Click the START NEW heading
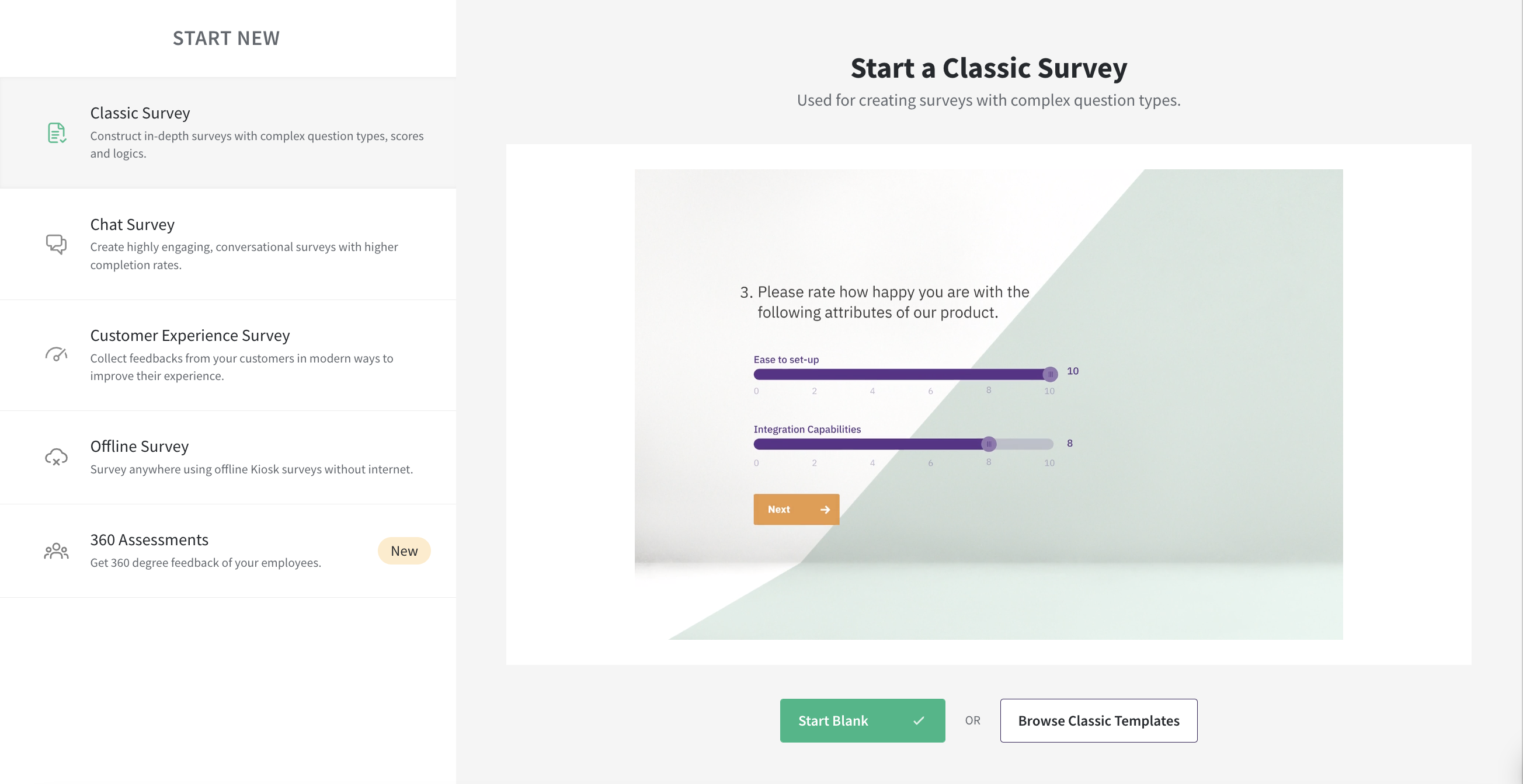1523x784 pixels. click(226, 39)
